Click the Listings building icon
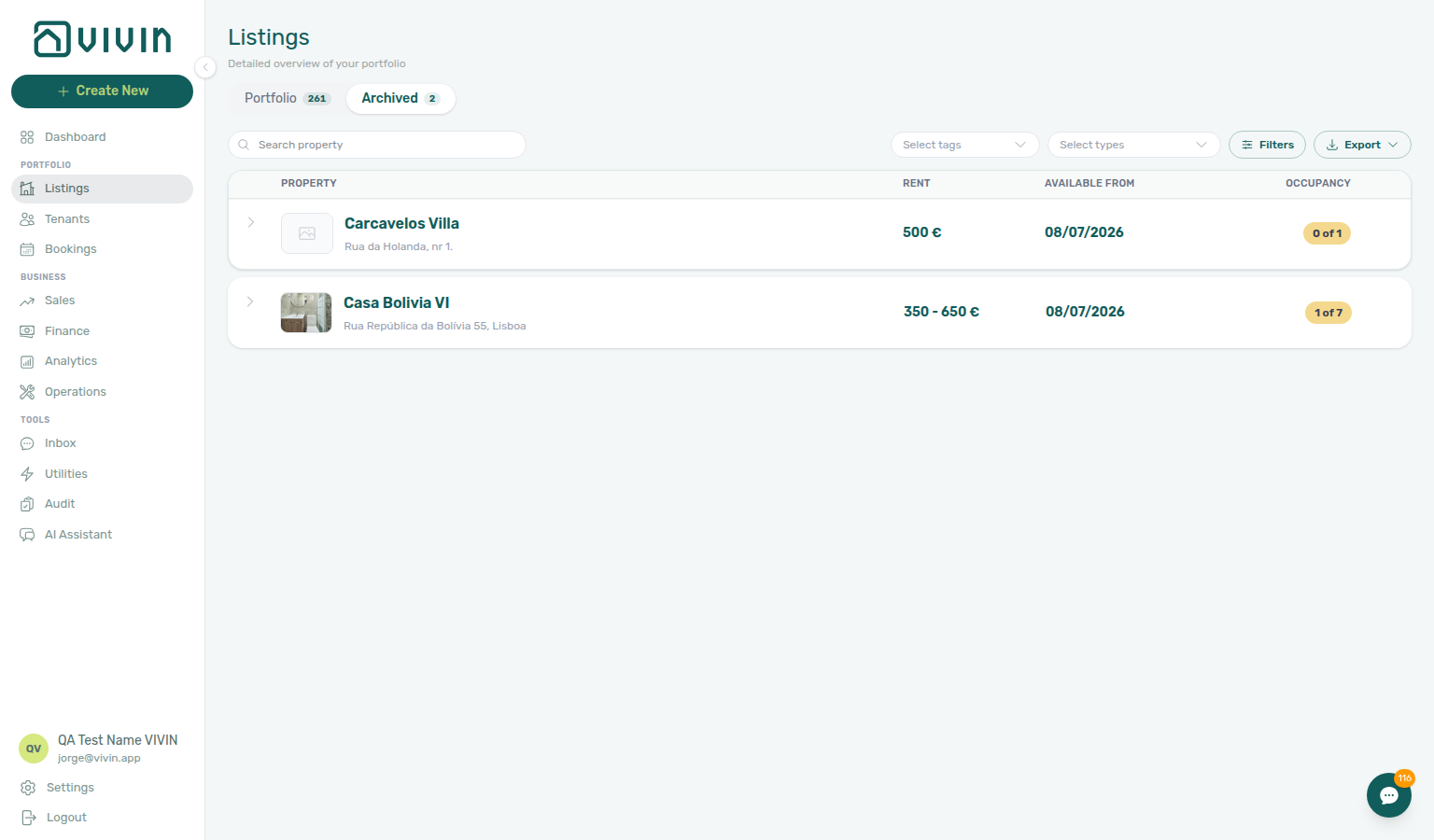The width and height of the screenshot is (1434, 840). [x=27, y=189]
